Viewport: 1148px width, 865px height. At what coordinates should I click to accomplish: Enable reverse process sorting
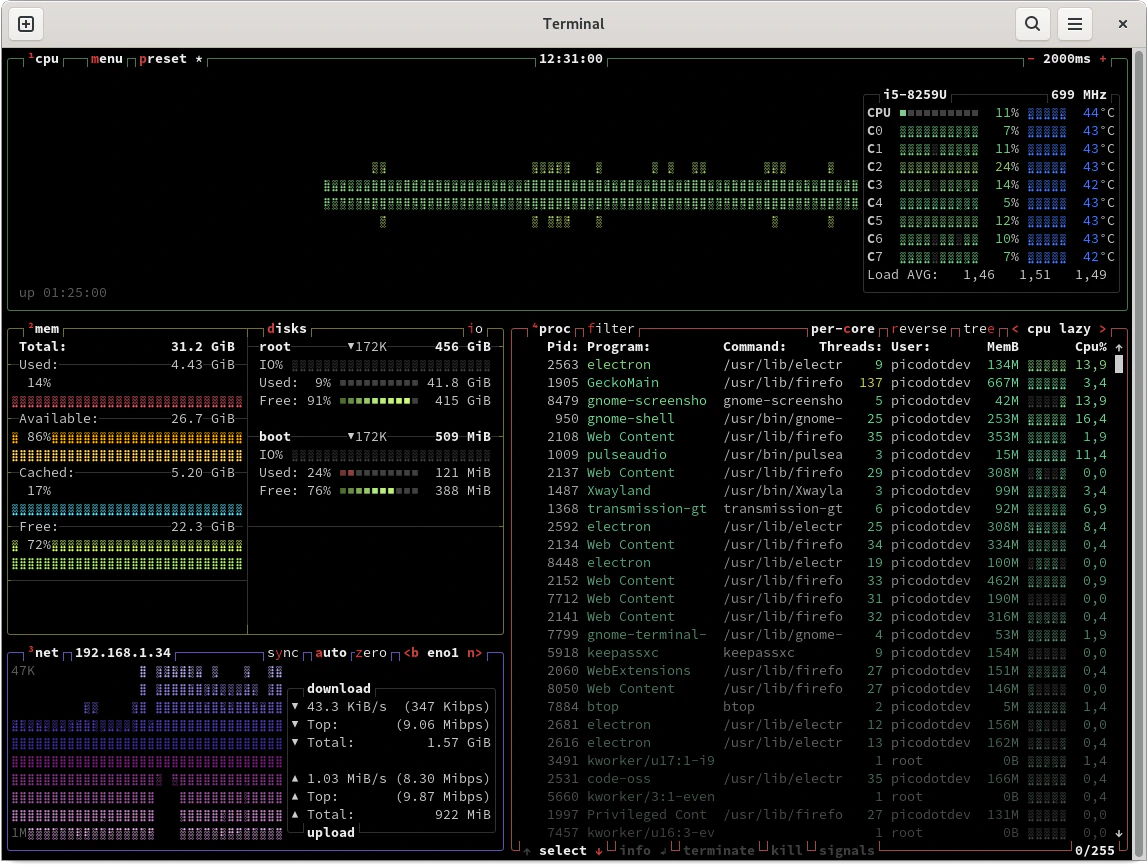920,328
